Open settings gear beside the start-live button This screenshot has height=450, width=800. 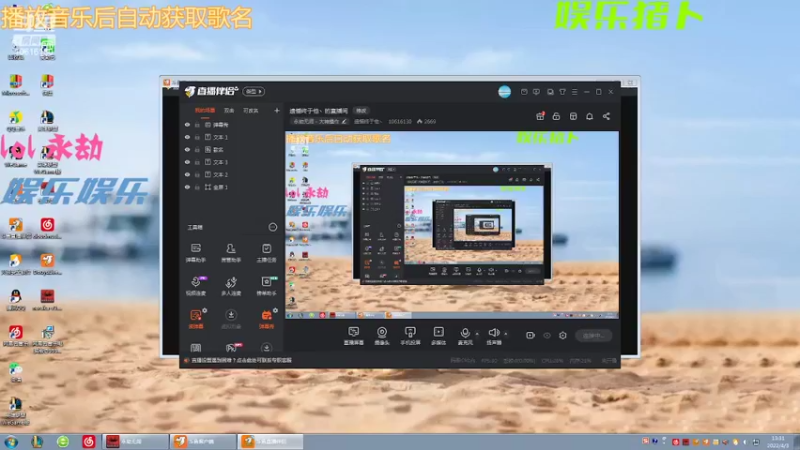point(563,335)
